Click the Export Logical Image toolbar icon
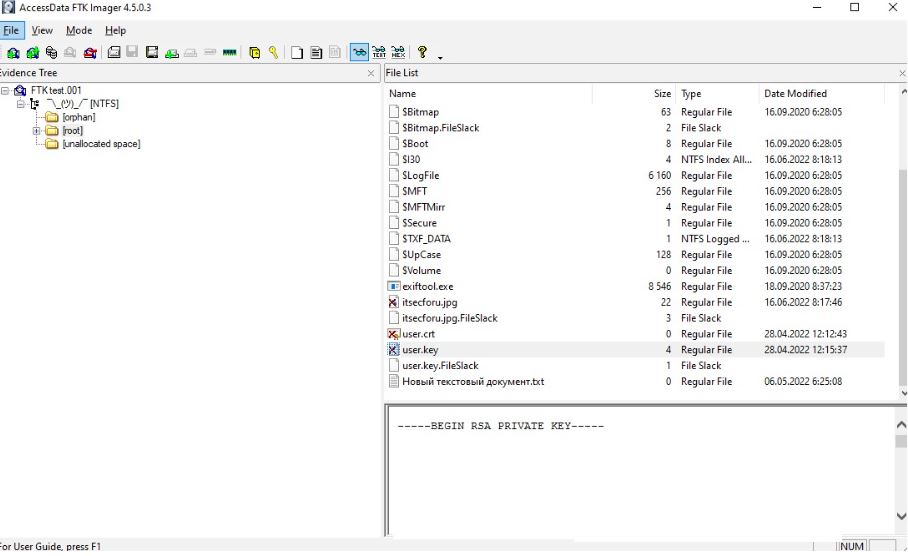 pyautogui.click(x=152, y=53)
